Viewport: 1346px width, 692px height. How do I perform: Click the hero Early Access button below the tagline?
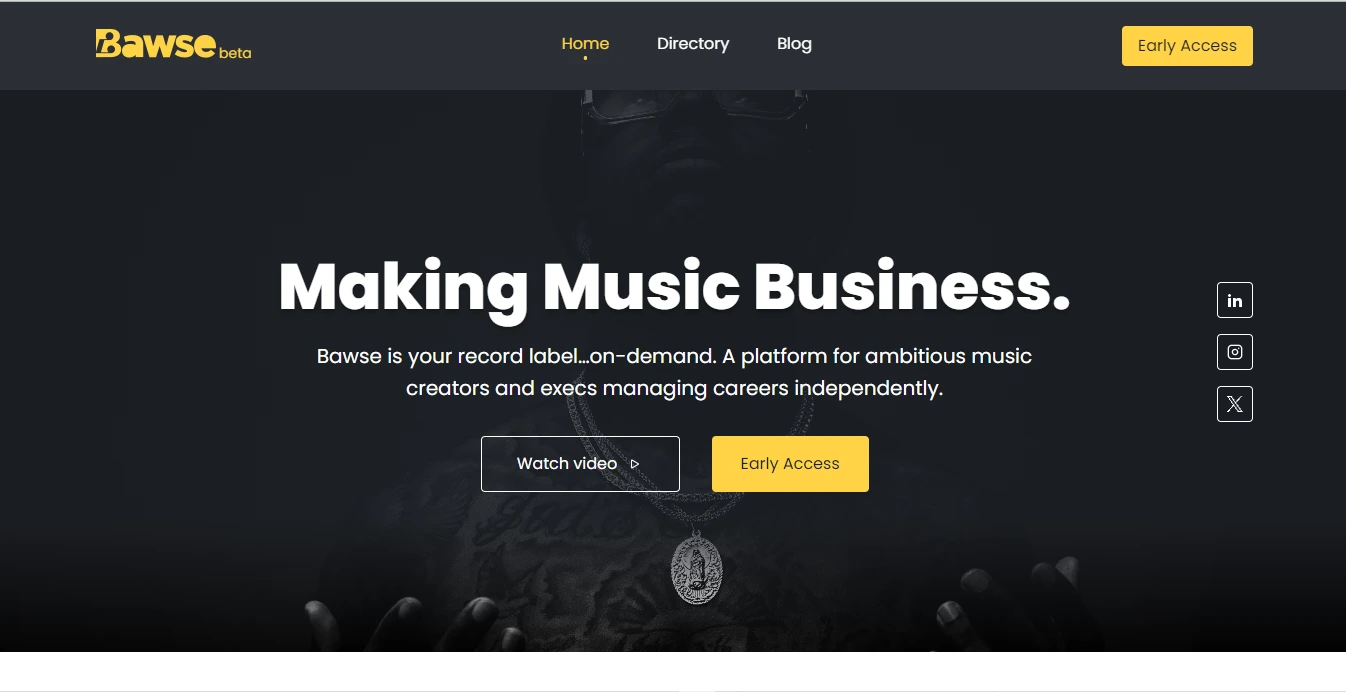click(790, 464)
